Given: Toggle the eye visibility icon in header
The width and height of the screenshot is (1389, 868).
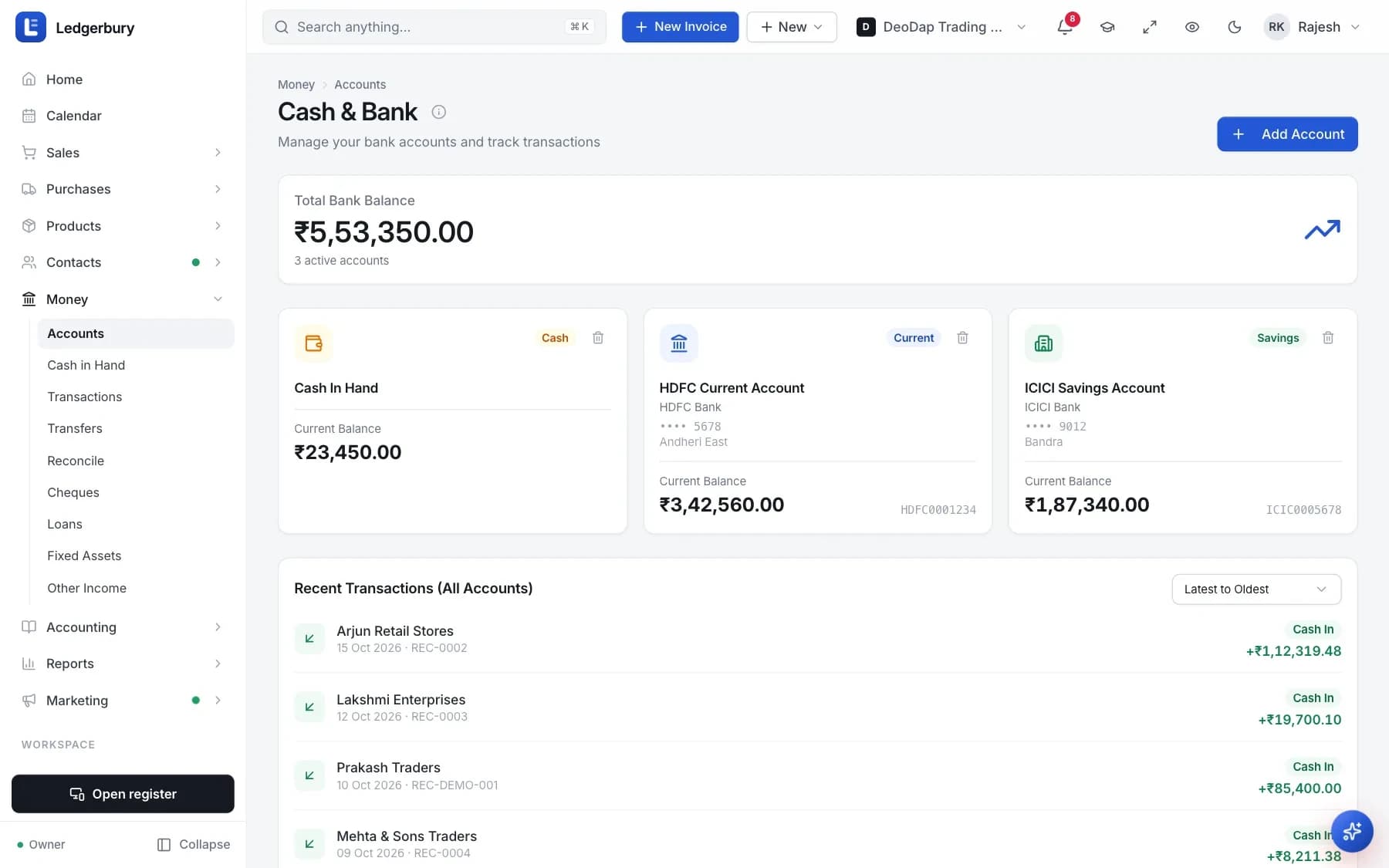Looking at the screenshot, I should 1192,27.
